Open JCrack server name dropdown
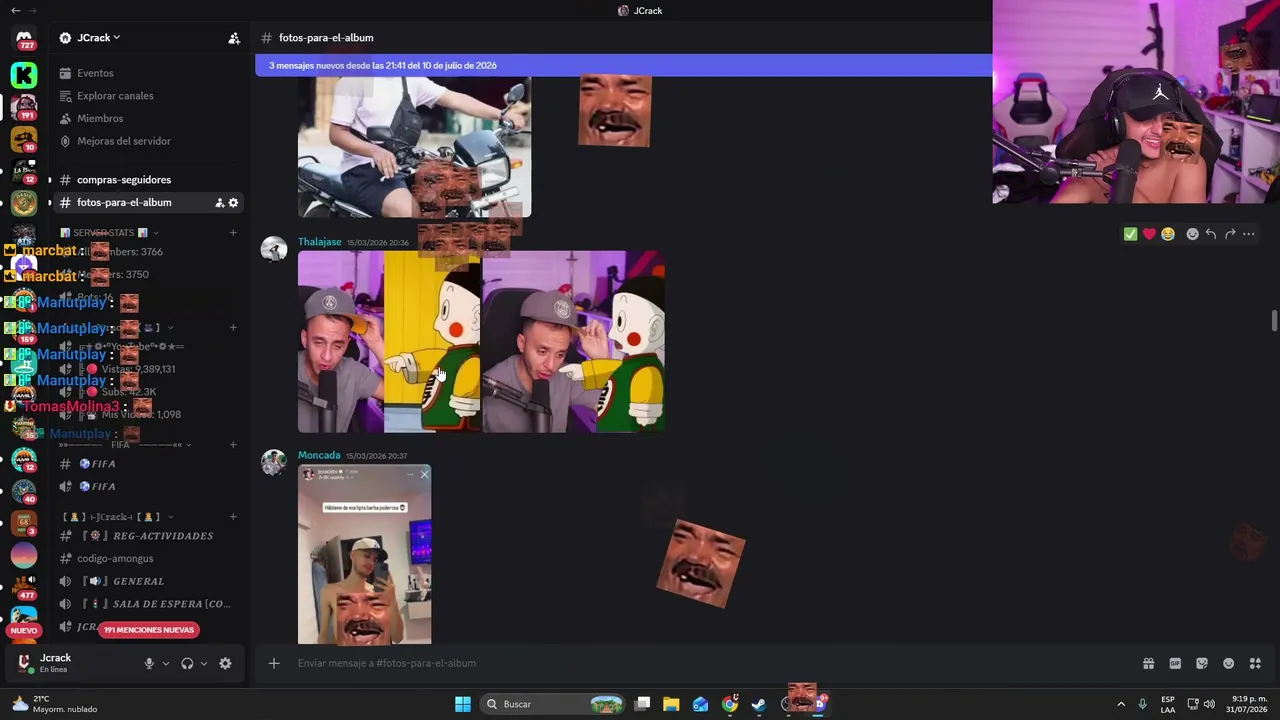 [98, 38]
